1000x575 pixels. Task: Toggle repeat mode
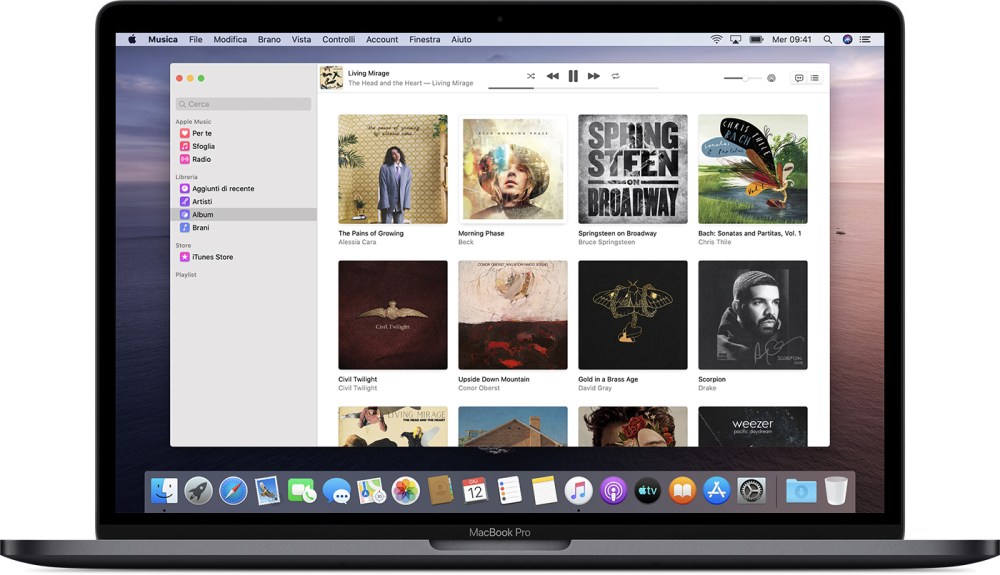pyautogui.click(x=615, y=76)
